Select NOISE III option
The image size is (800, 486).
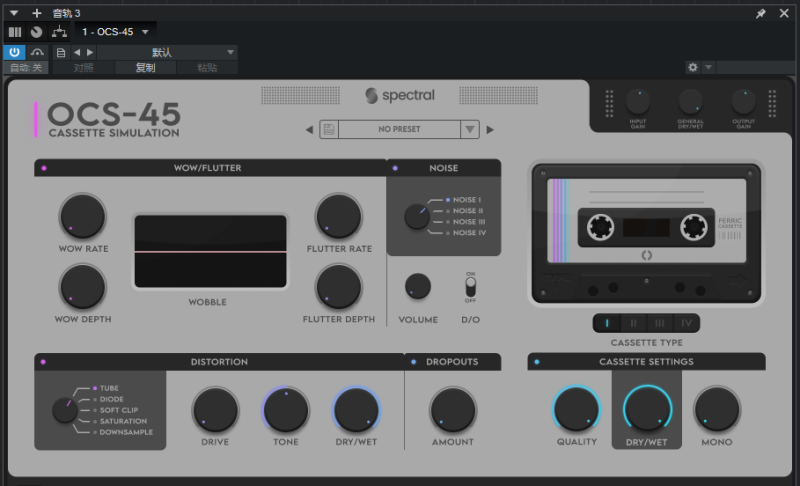point(468,222)
